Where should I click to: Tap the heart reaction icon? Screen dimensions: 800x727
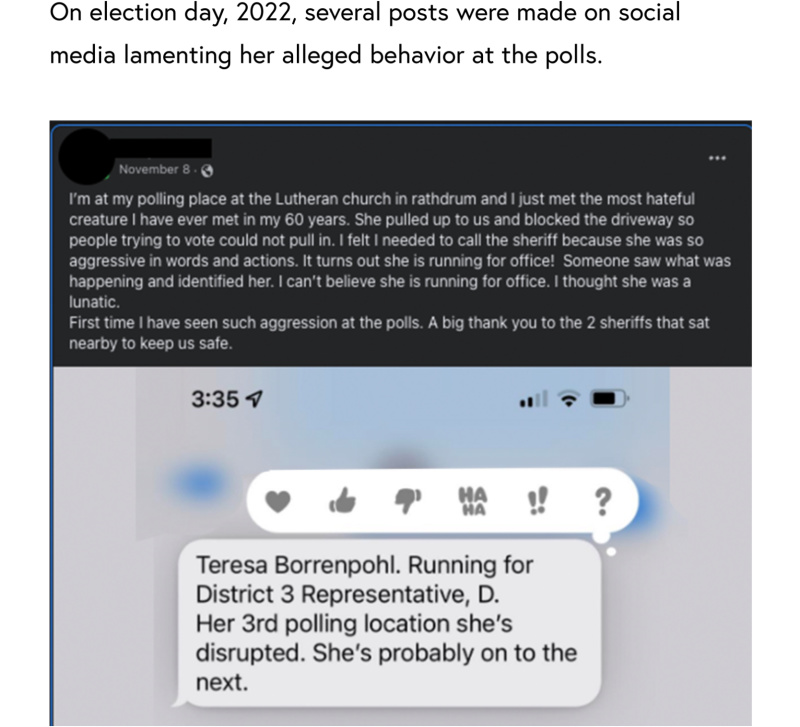tap(278, 501)
